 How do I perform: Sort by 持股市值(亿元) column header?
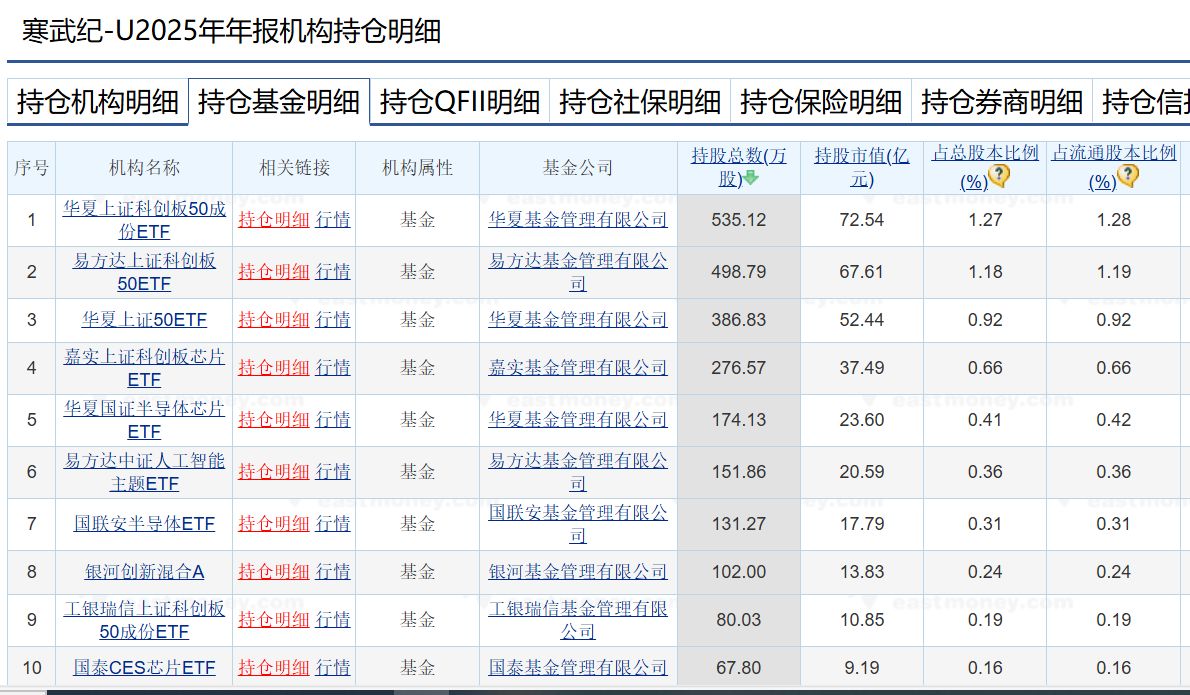click(x=861, y=167)
